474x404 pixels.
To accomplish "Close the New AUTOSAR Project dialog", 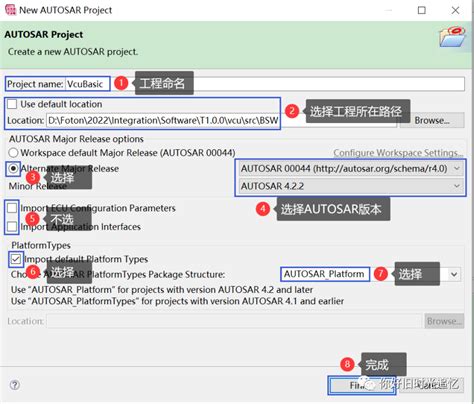I will coord(455,10).
